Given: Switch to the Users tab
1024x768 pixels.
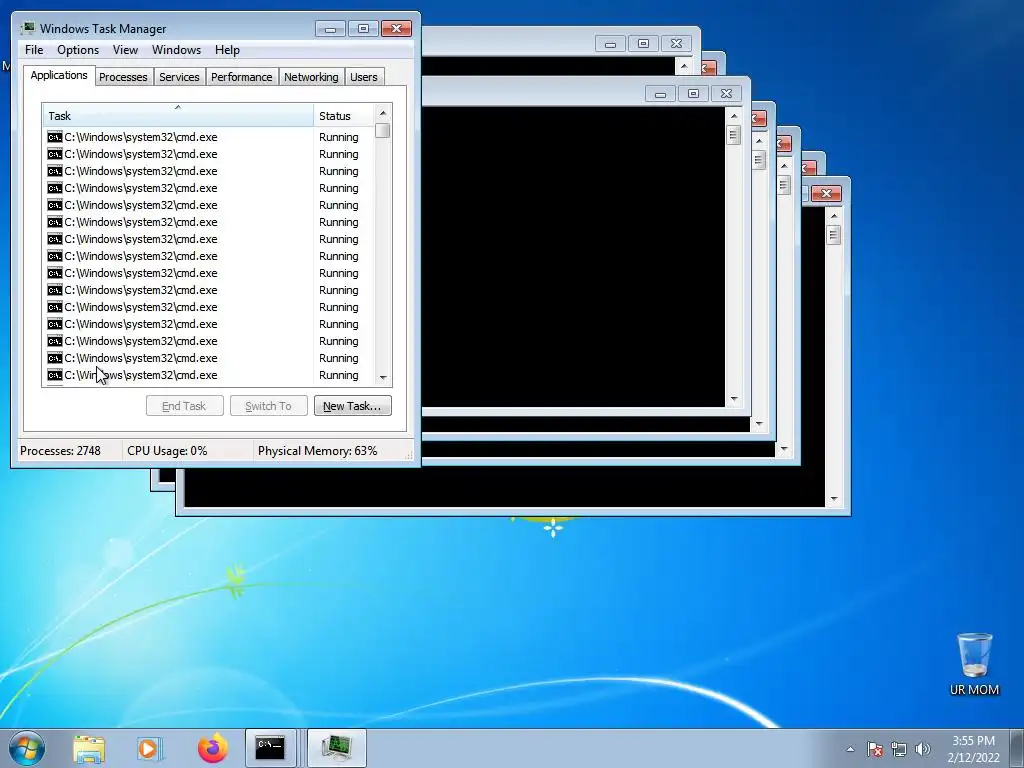Looking at the screenshot, I should (363, 76).
